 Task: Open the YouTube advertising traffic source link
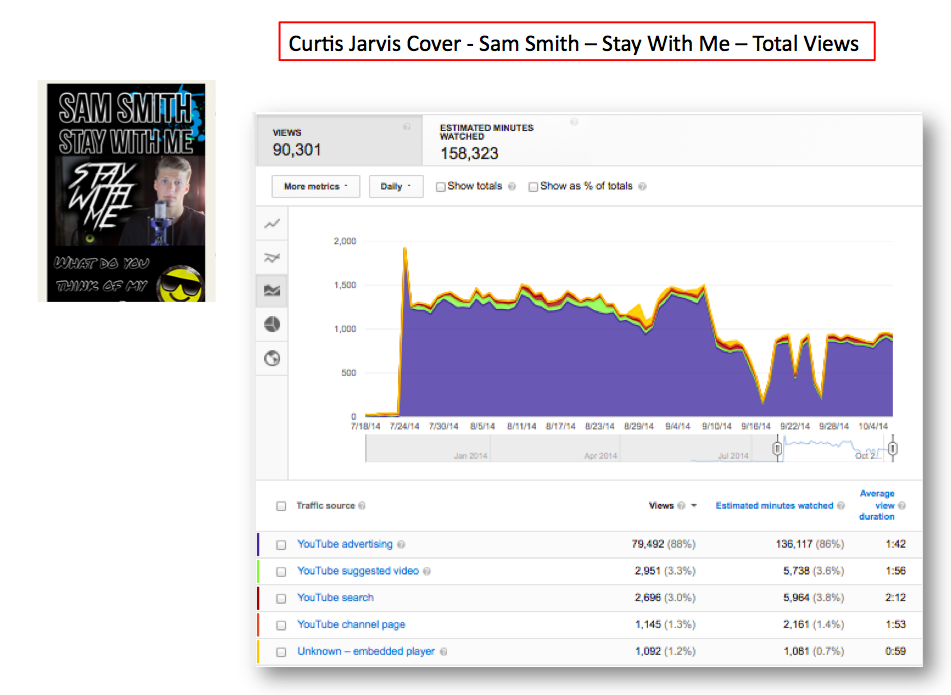(345, 544)
